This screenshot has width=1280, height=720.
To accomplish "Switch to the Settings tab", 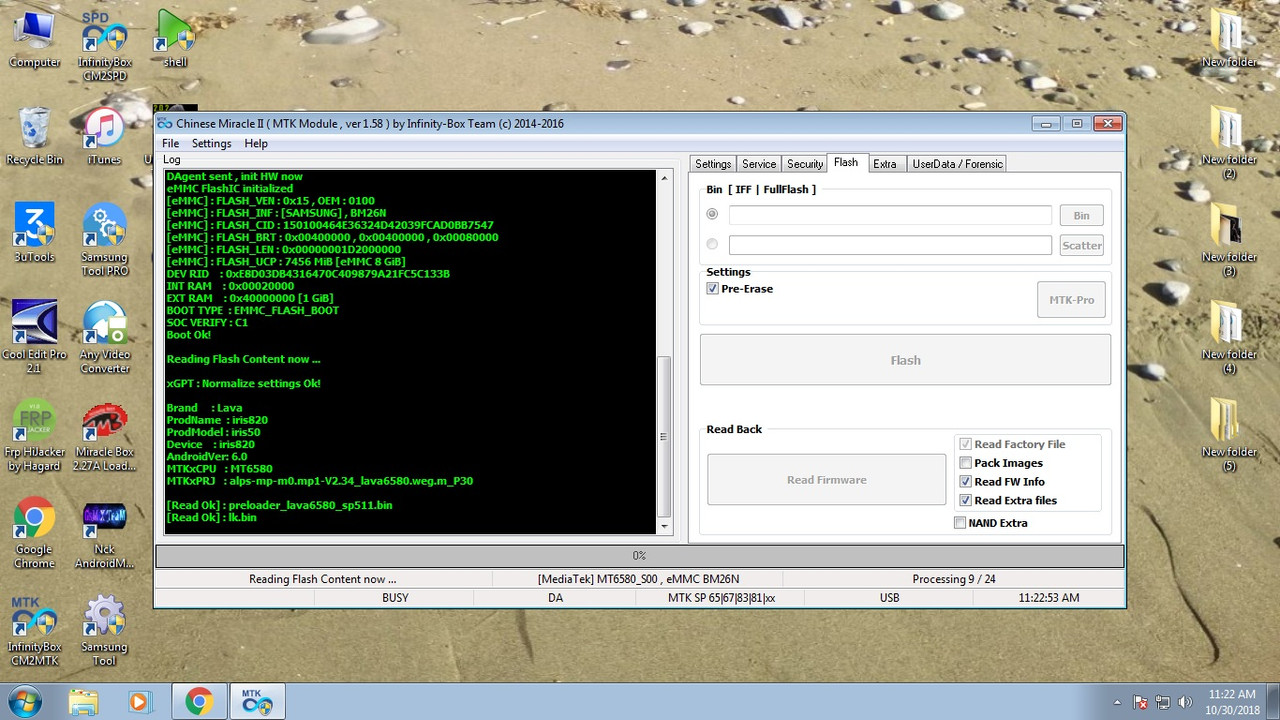I will coord(713,164).
